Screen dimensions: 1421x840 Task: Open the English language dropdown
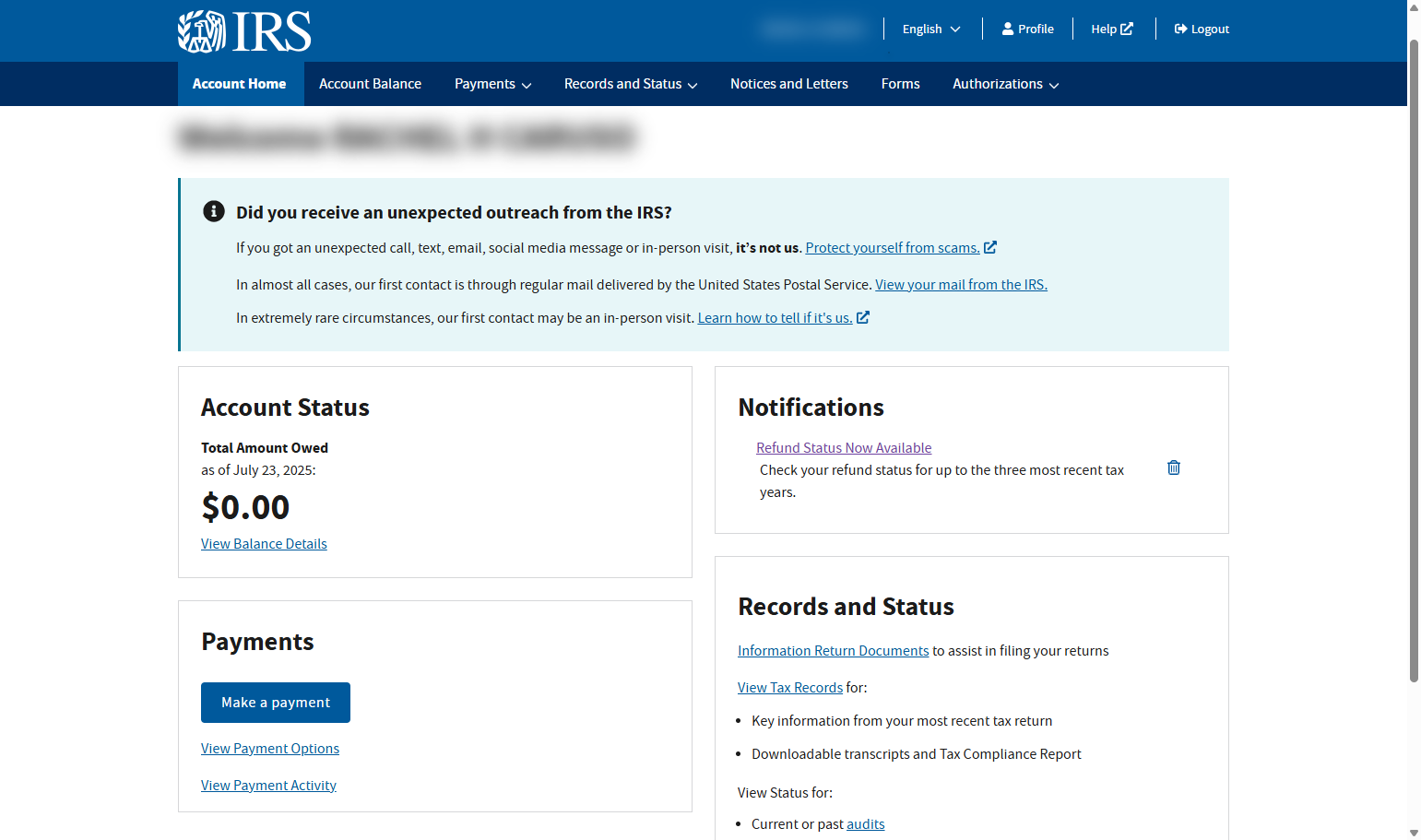click(x=931, y=29)
